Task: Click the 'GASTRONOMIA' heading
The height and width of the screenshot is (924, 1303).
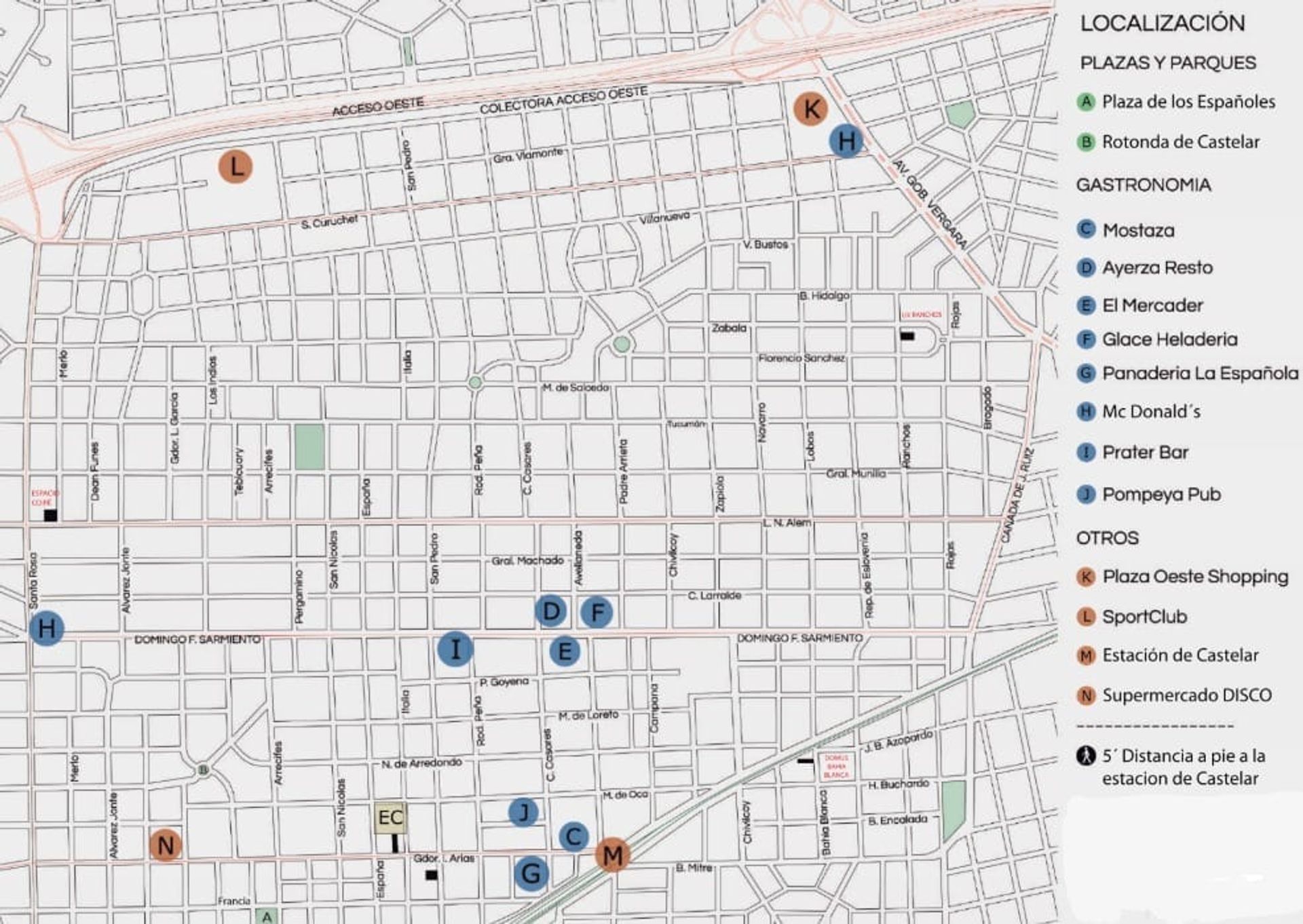Action: pyautogui.click(x=1144, y=185)
